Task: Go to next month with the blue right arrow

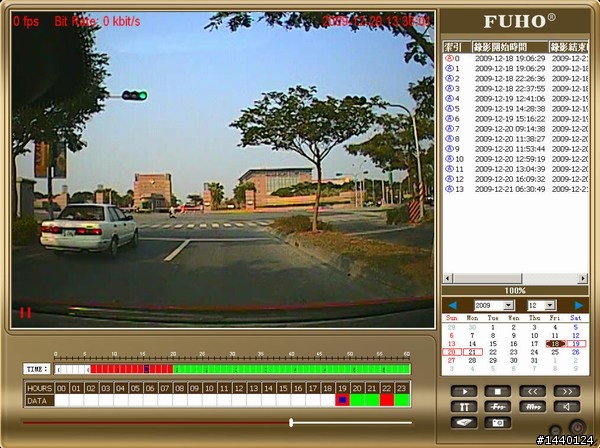Action: (x=578, y=305)
